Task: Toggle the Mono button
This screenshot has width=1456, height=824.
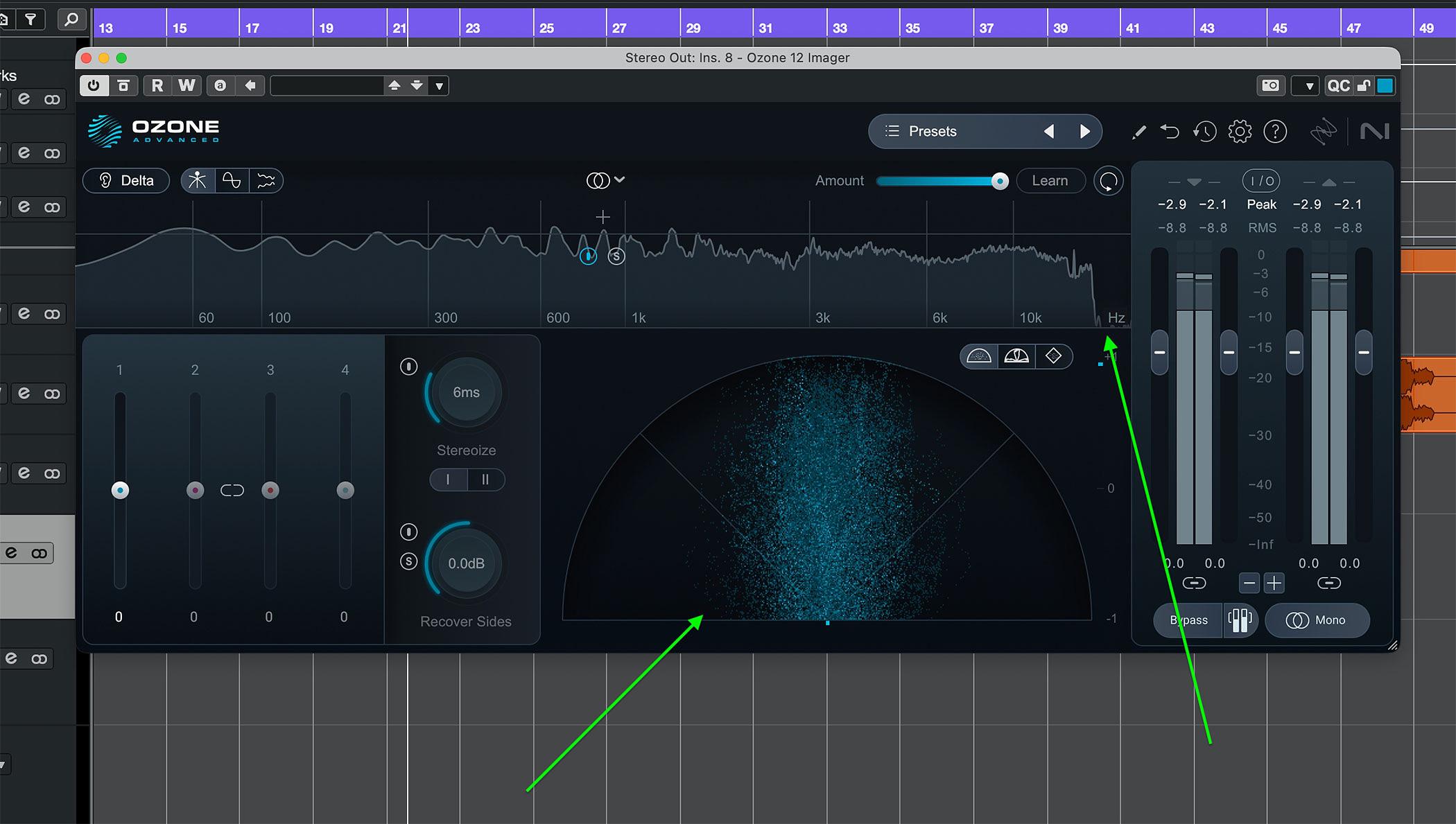Action: (x=1317, y=620)
